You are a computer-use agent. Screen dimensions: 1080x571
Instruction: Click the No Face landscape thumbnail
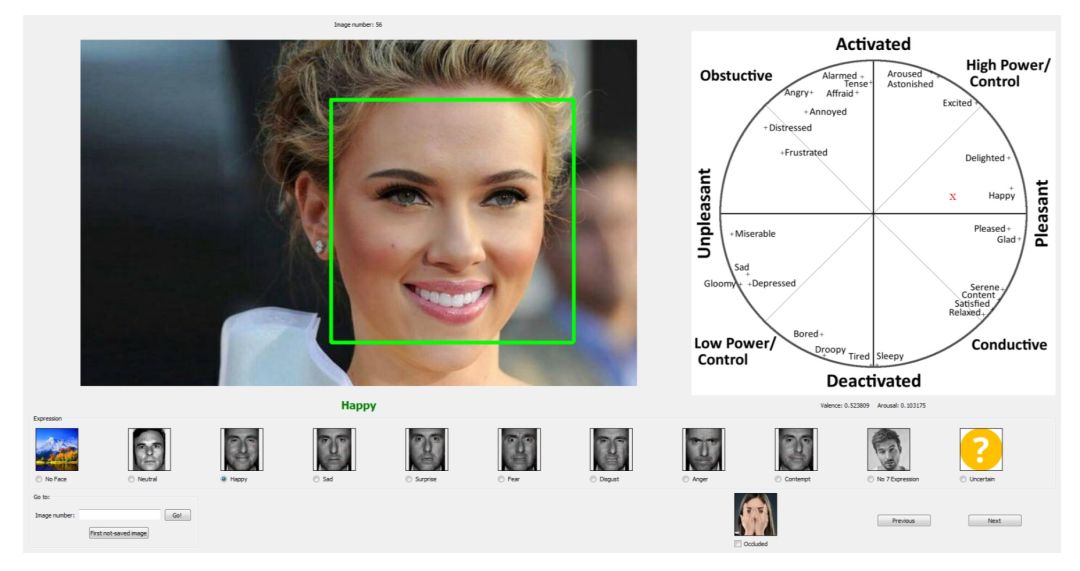[x=56, y=449]
